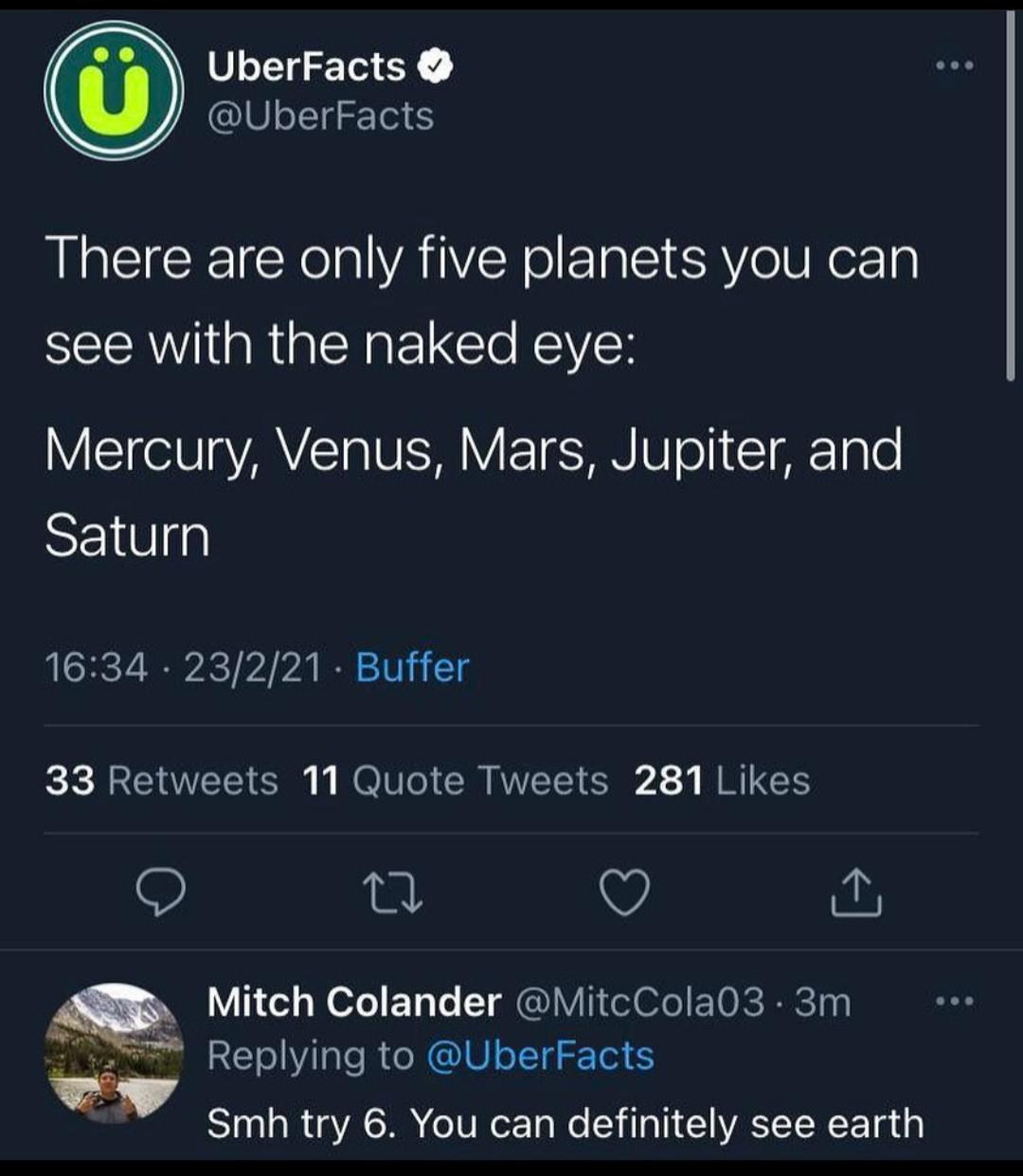View the 11 Quote Tweets
Viewport: 1023px width, 1176px height.
(453, 780)
